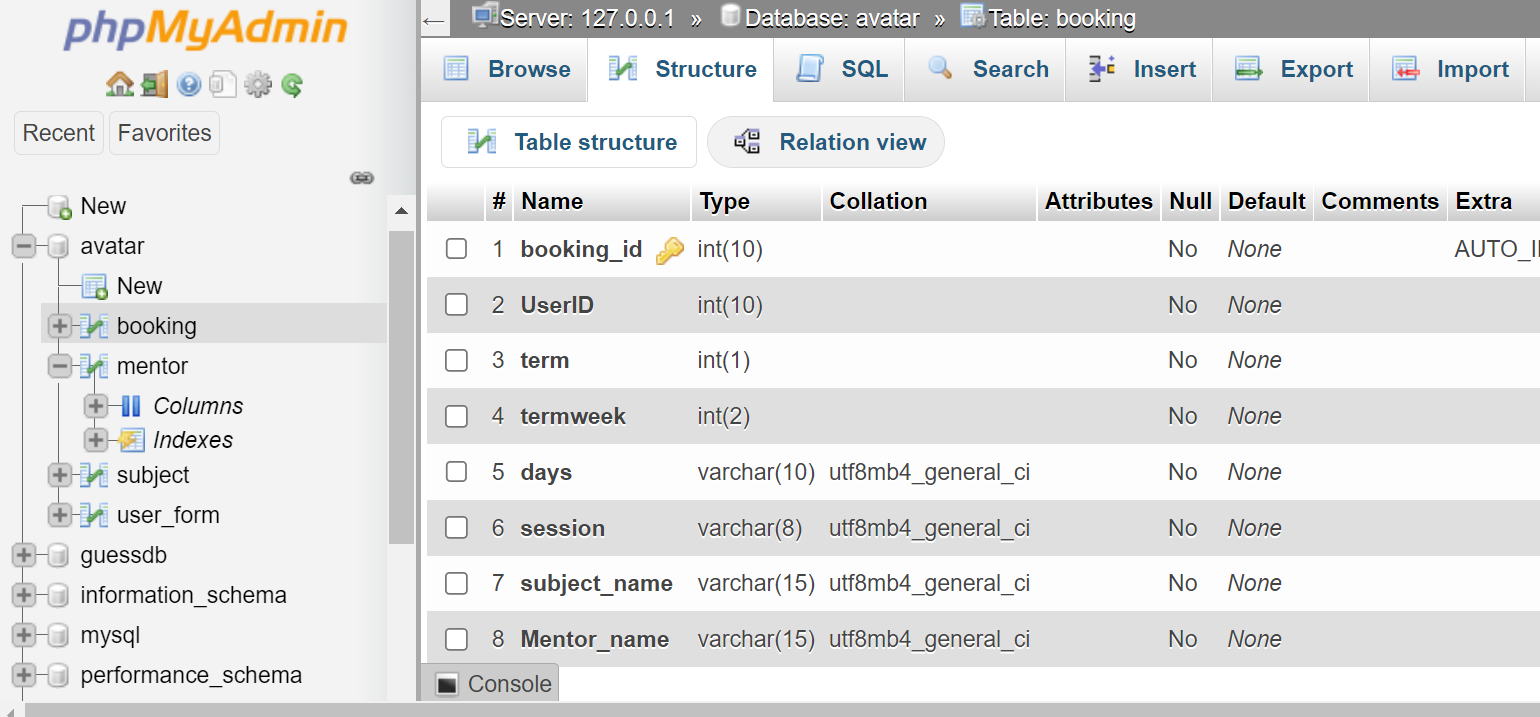The image size is (1540, 717).
Task: Expand the Columns node under mentor
Action: tap(96, 406)
